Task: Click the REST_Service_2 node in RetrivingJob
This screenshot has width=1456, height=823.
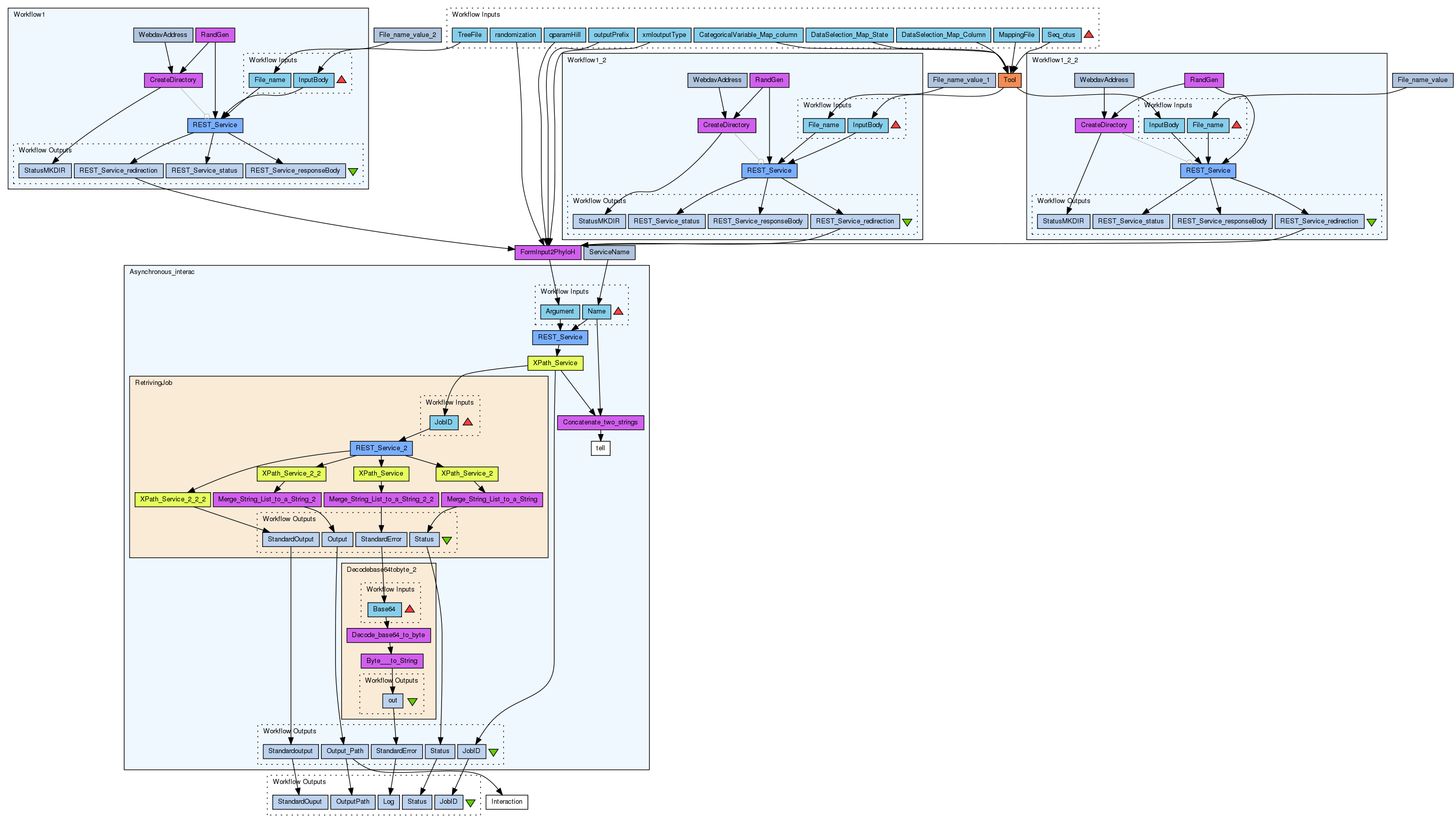Action: tap(381, 449)
